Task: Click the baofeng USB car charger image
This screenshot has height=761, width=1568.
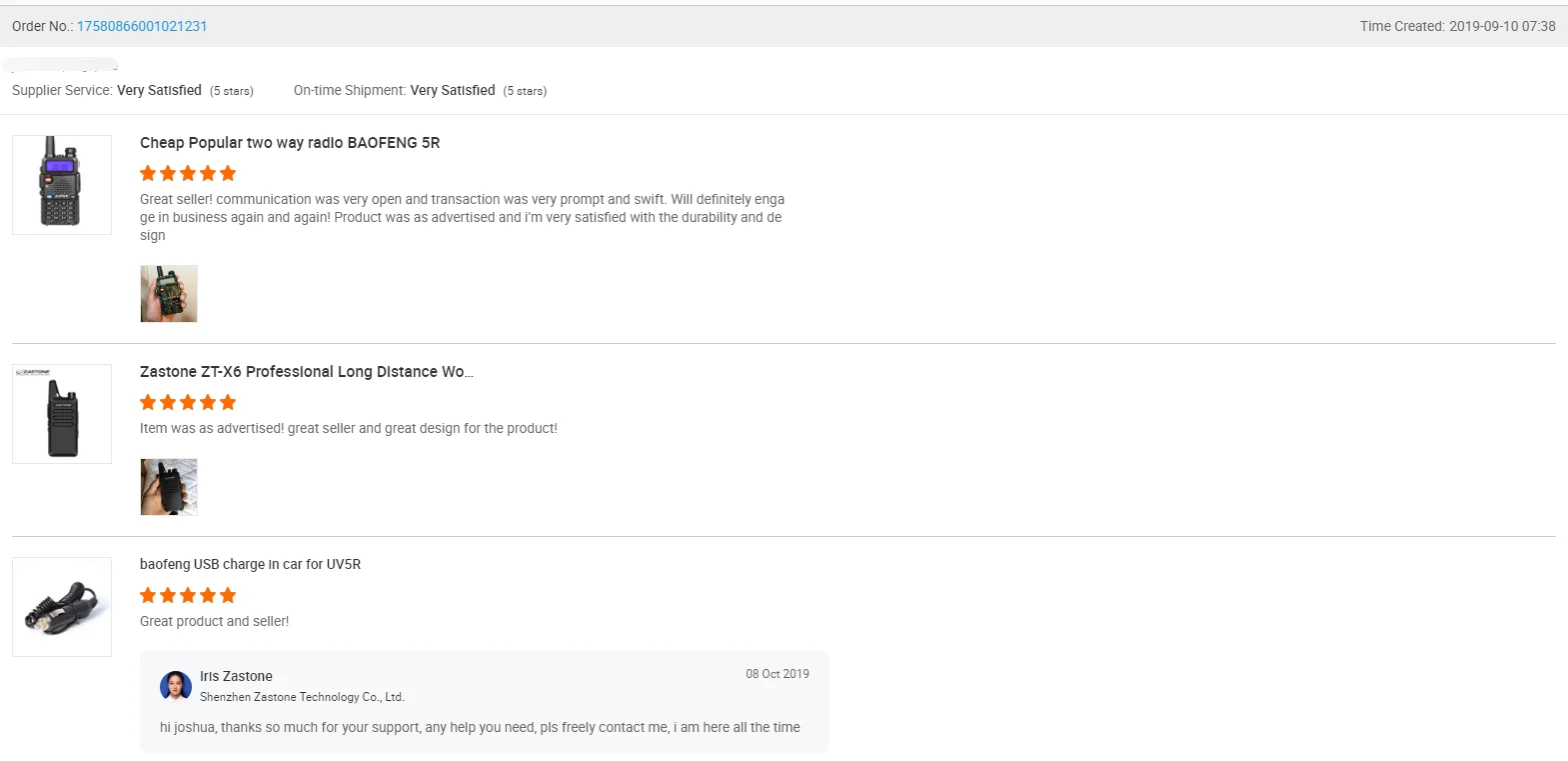Action: pyautogui.click(x=62, y=607)
